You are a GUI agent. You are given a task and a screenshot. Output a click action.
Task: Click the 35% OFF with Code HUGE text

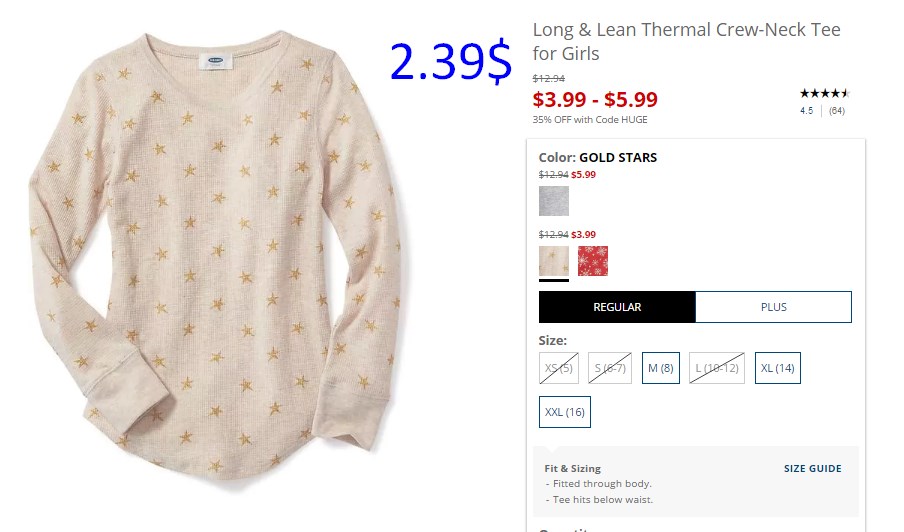[590, 120]
